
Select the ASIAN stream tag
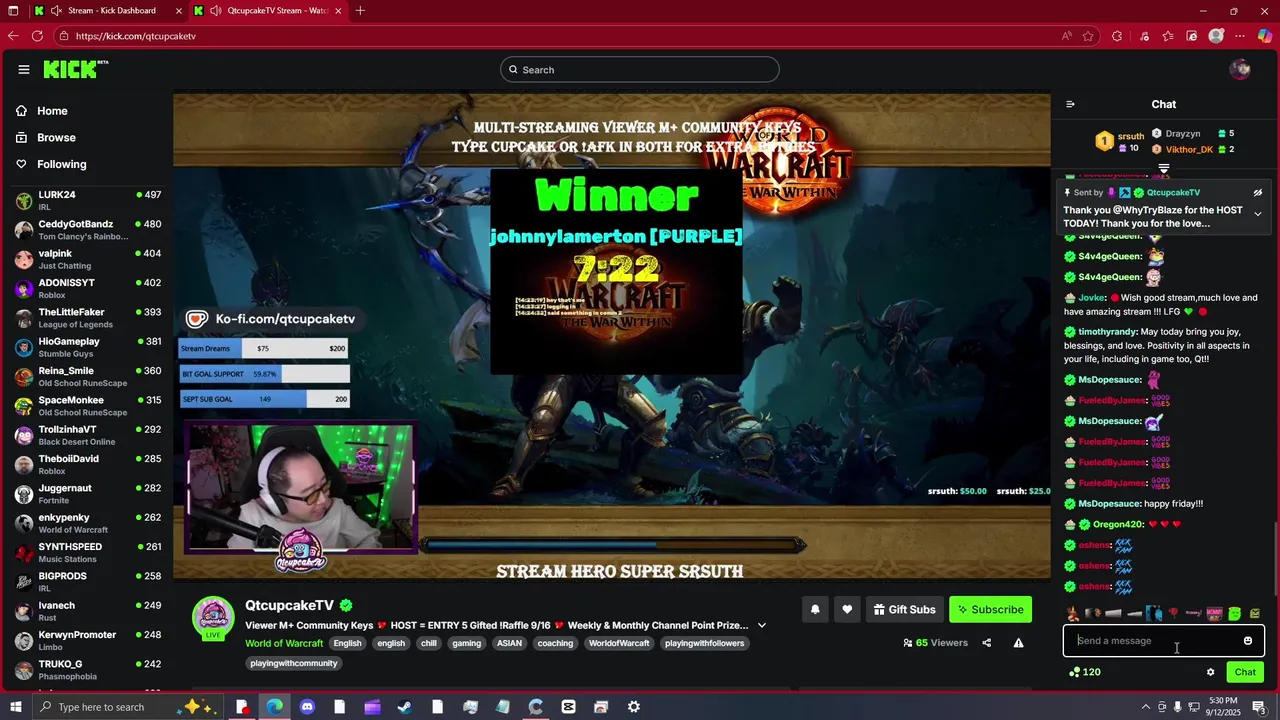[x=510, y=643]
